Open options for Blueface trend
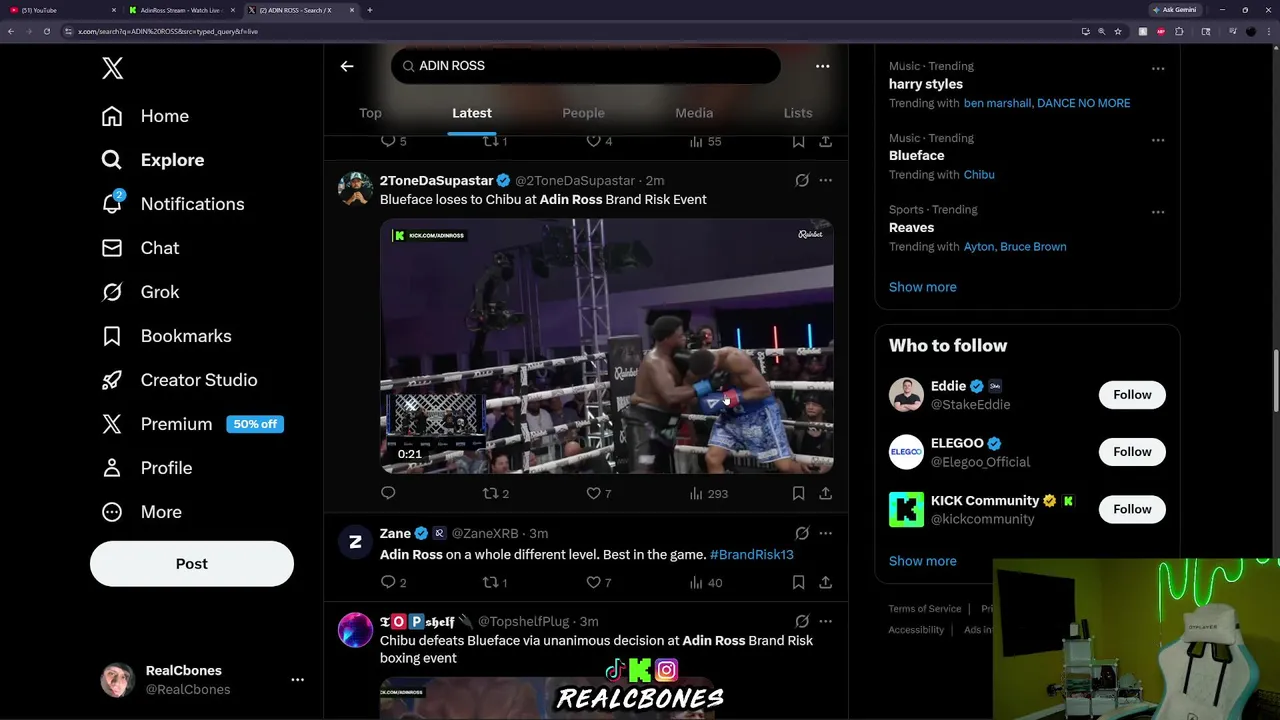 coord(1158,140)
